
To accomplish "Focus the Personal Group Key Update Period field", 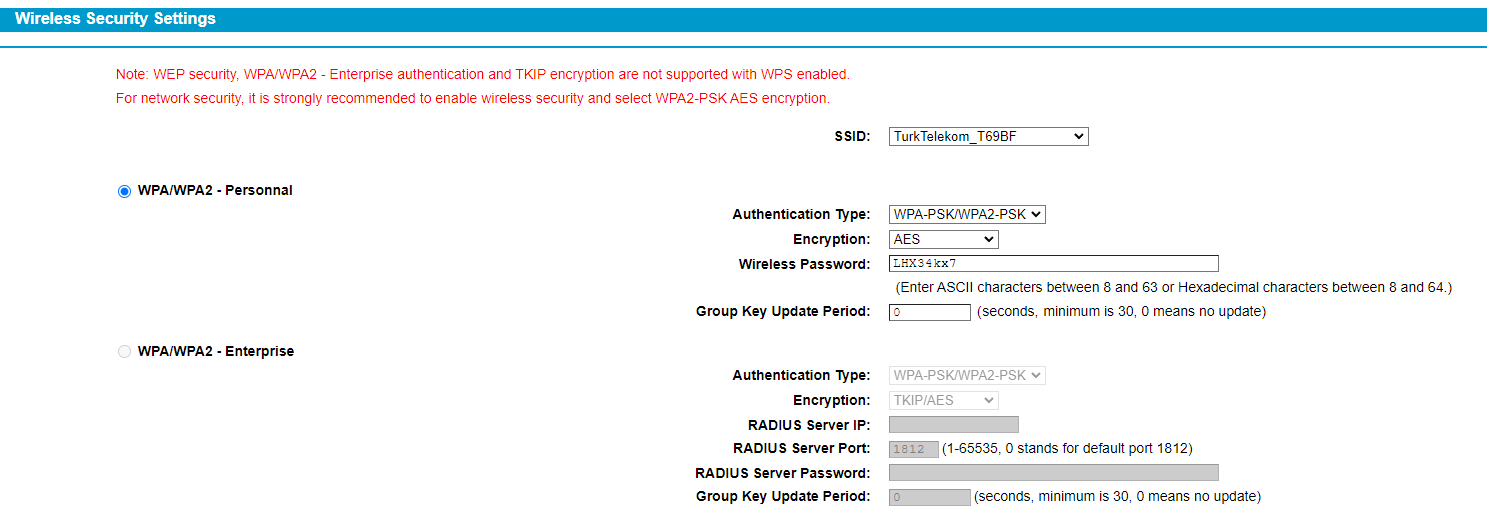I will pos(929,312).
